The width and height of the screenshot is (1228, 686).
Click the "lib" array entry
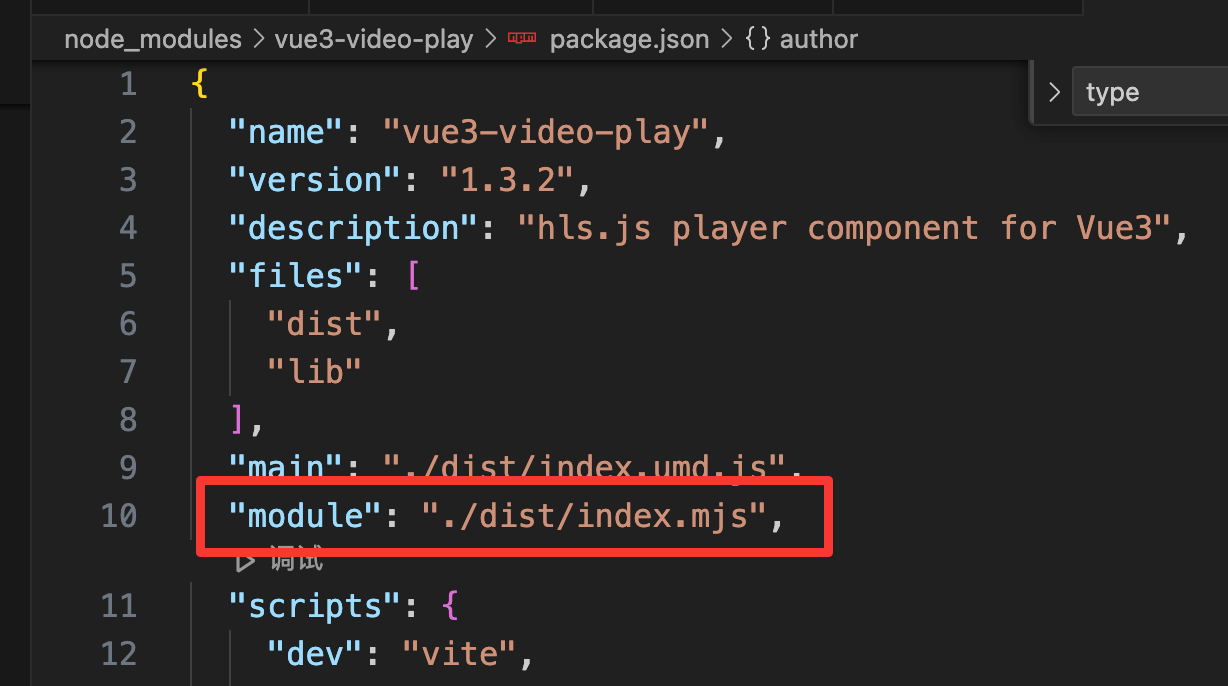point(314,372)
